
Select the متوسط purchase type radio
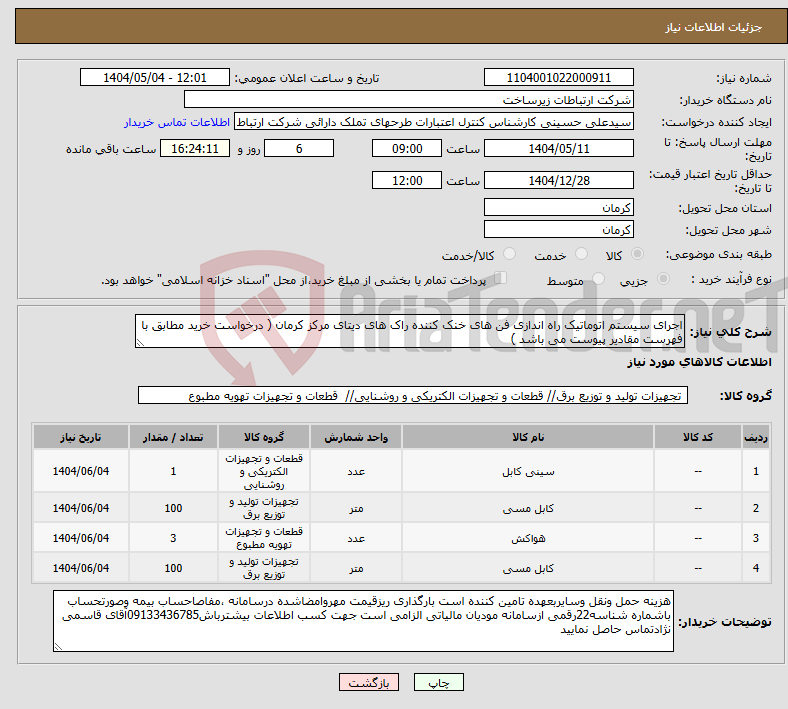point(598,280)
